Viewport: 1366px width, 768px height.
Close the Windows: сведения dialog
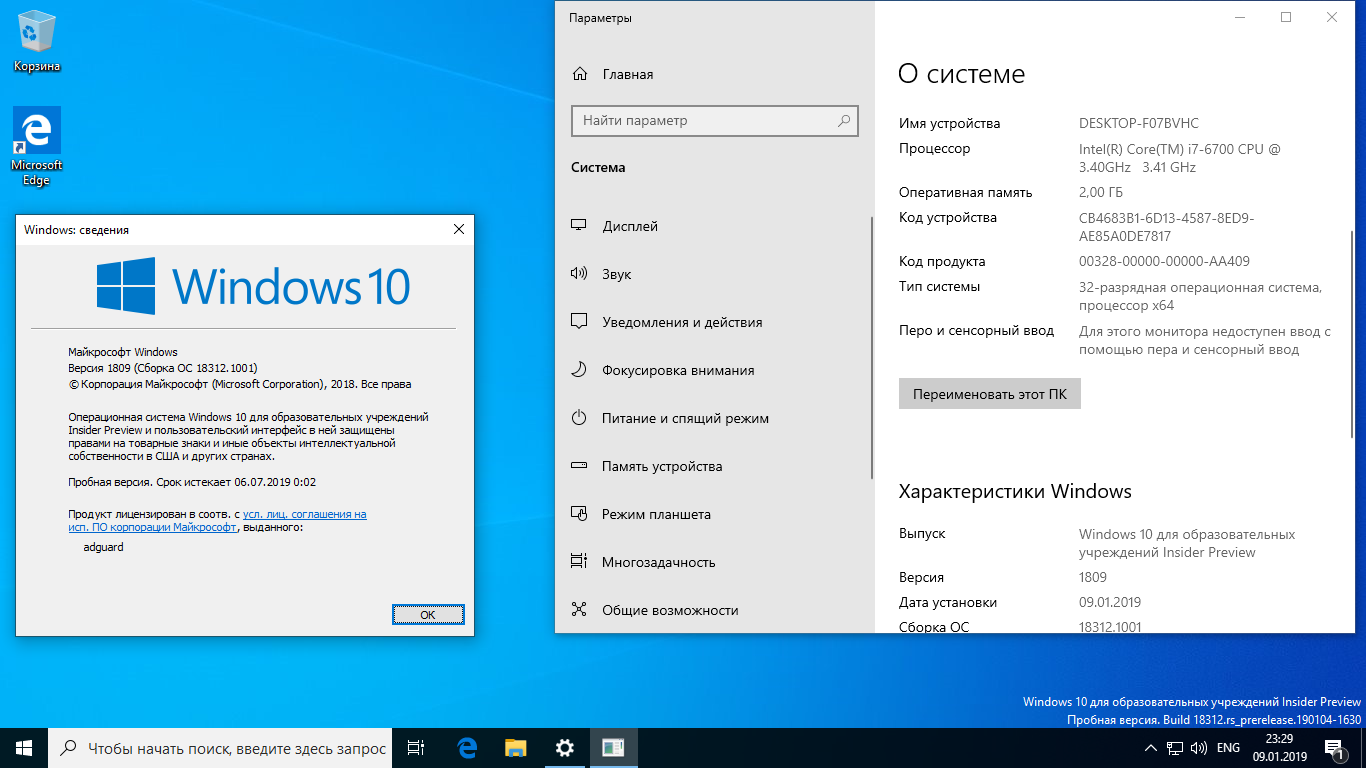tap(459, 229)
